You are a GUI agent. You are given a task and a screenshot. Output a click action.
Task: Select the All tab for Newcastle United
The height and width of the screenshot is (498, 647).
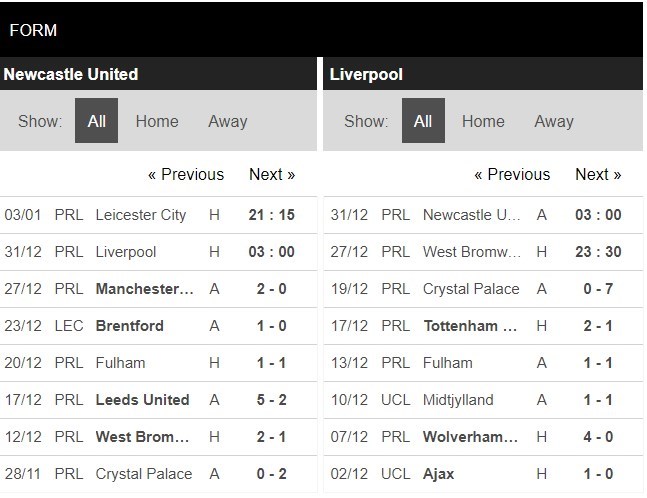(96, 121)
